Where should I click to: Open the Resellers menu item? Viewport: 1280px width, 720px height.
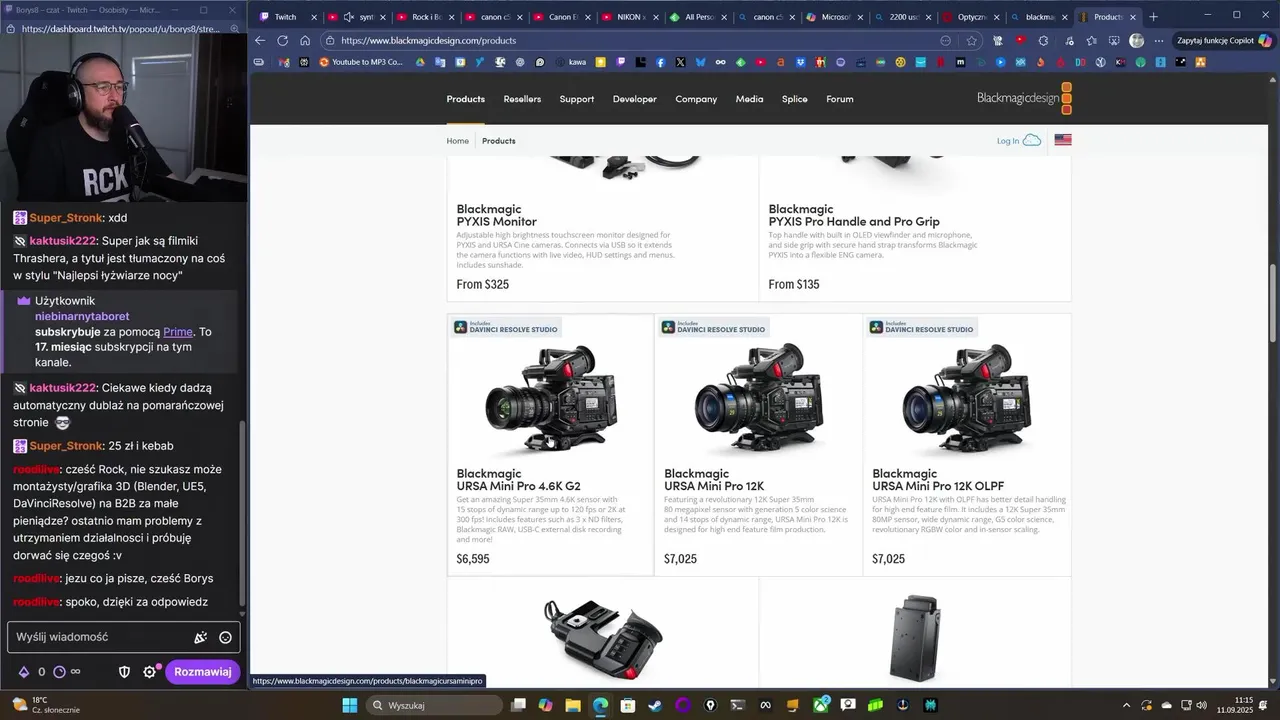[x=522, y=99]
